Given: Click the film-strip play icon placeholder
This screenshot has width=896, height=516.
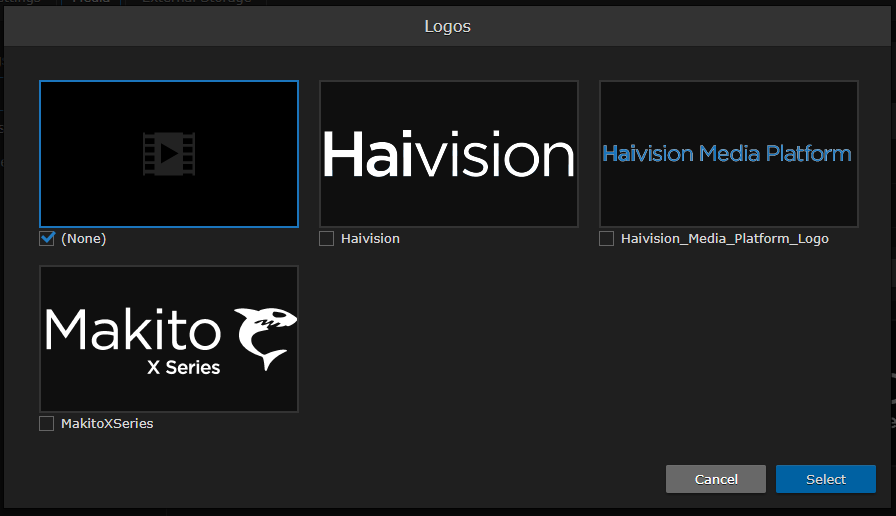Looking at the screenshot, I should pyautogui.click(x=168, y=154).
